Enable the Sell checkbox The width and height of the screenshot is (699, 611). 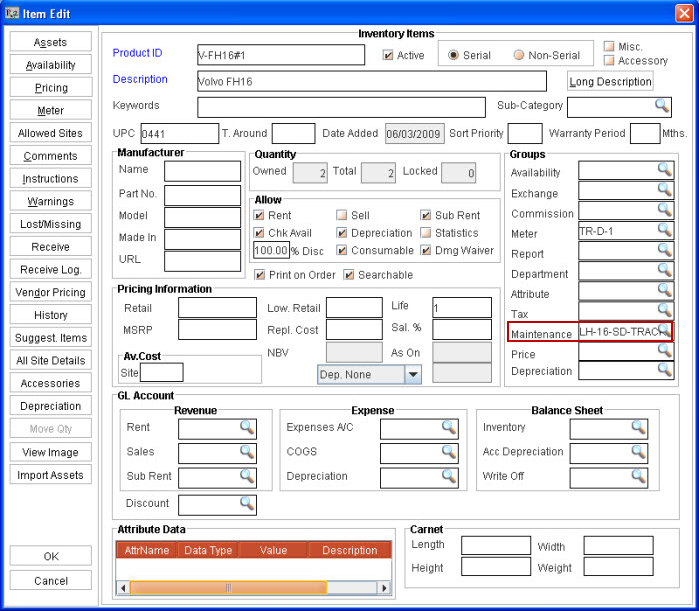342,215
